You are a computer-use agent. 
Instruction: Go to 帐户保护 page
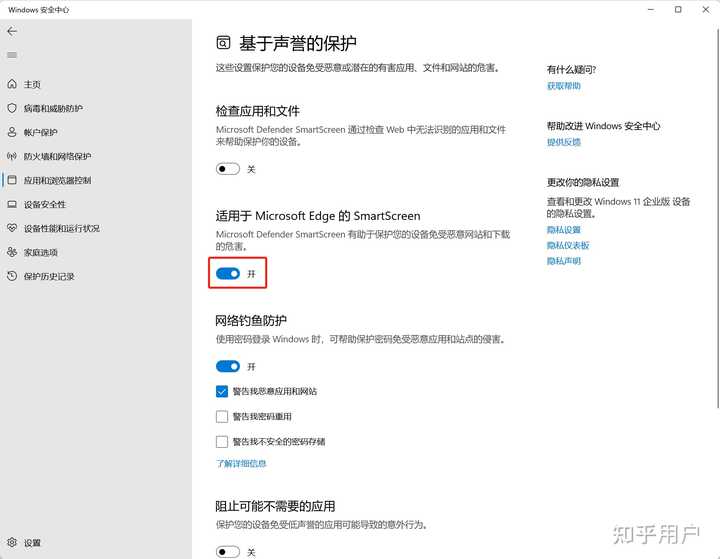coord(40,132)
